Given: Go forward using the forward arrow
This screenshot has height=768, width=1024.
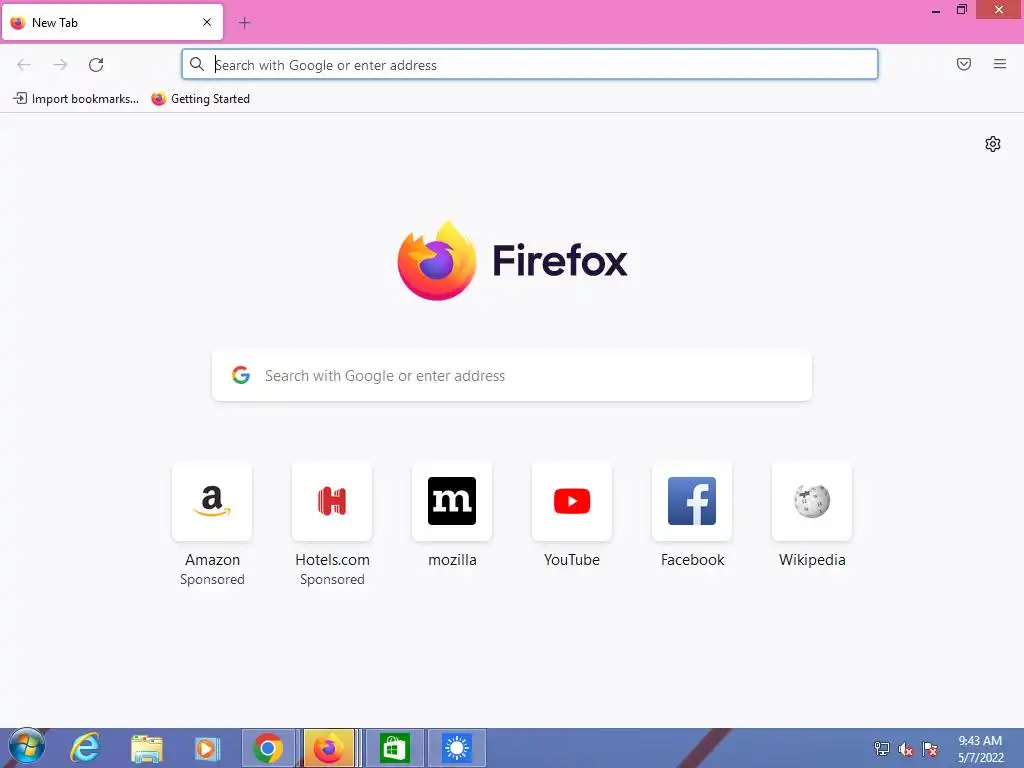Looking at the screenshot, I should click(x=60, y=65).
